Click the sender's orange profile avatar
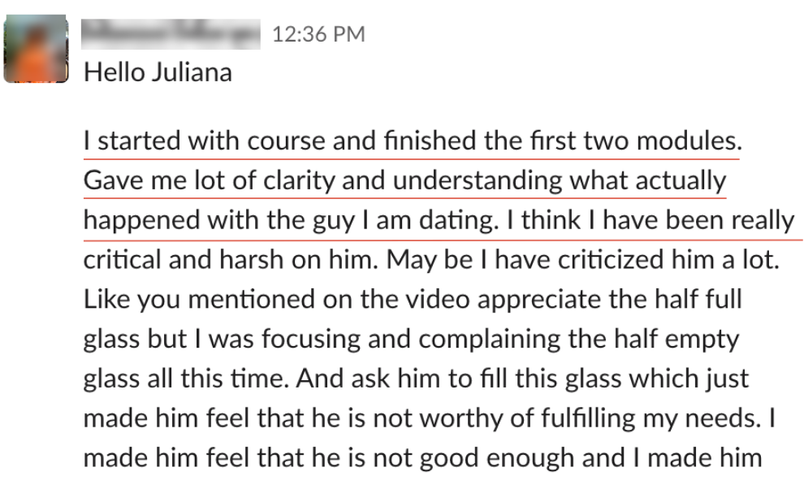 [x=38, y=50]
